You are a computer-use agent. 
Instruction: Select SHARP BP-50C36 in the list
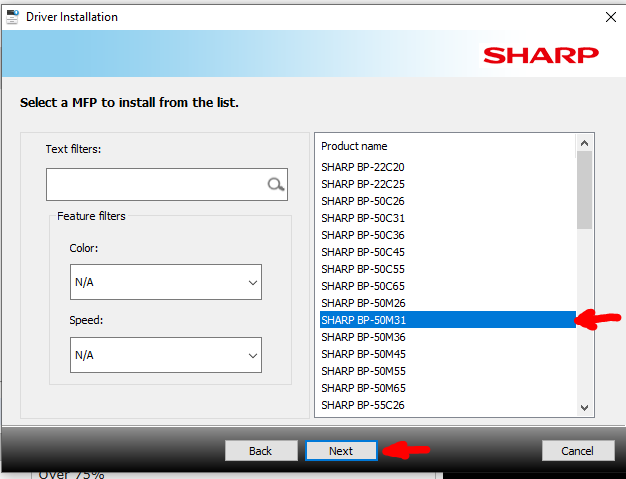[x=448, y=235]
